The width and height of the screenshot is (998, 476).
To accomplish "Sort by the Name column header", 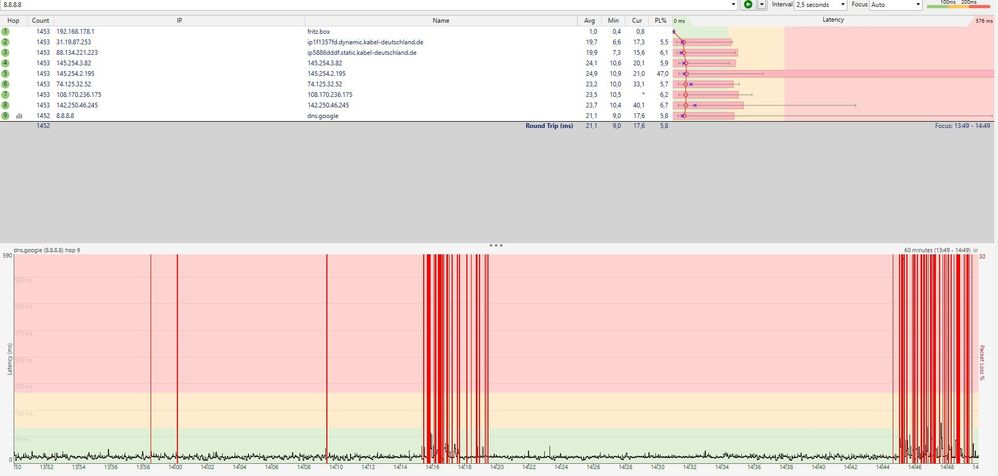I will 441,20.
